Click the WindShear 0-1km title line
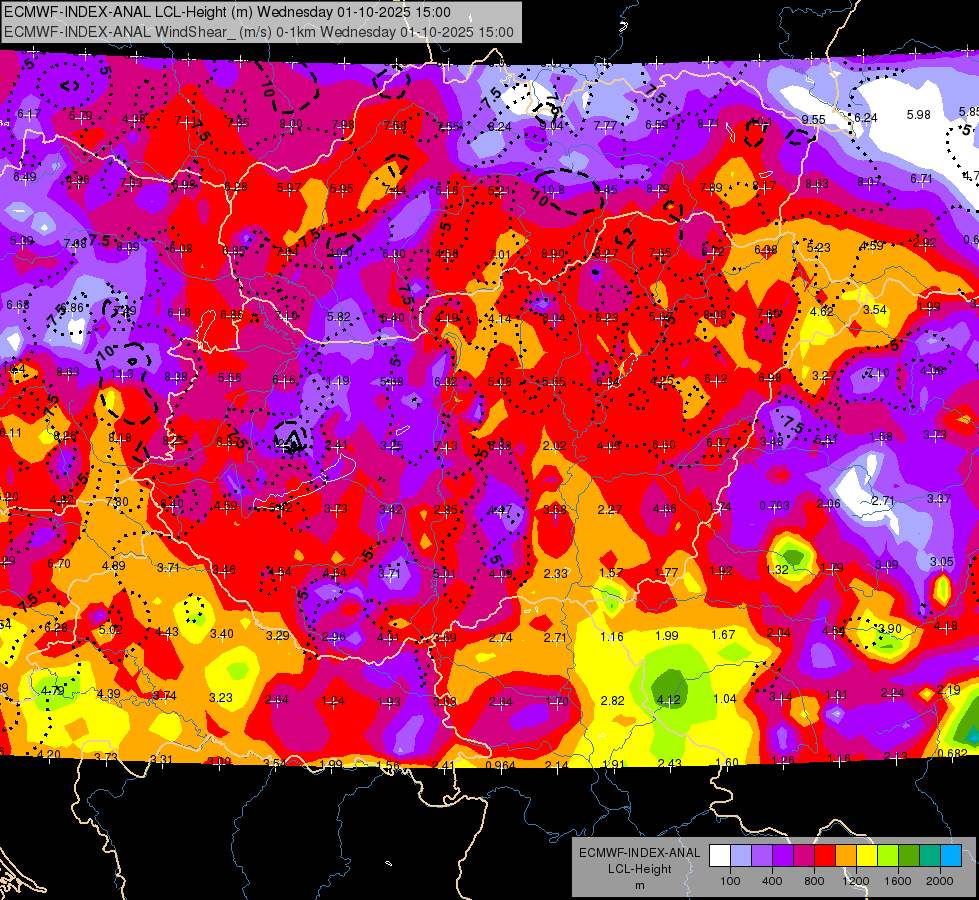Viewport: 979px width, 900px height. click(x=258, y=32)
